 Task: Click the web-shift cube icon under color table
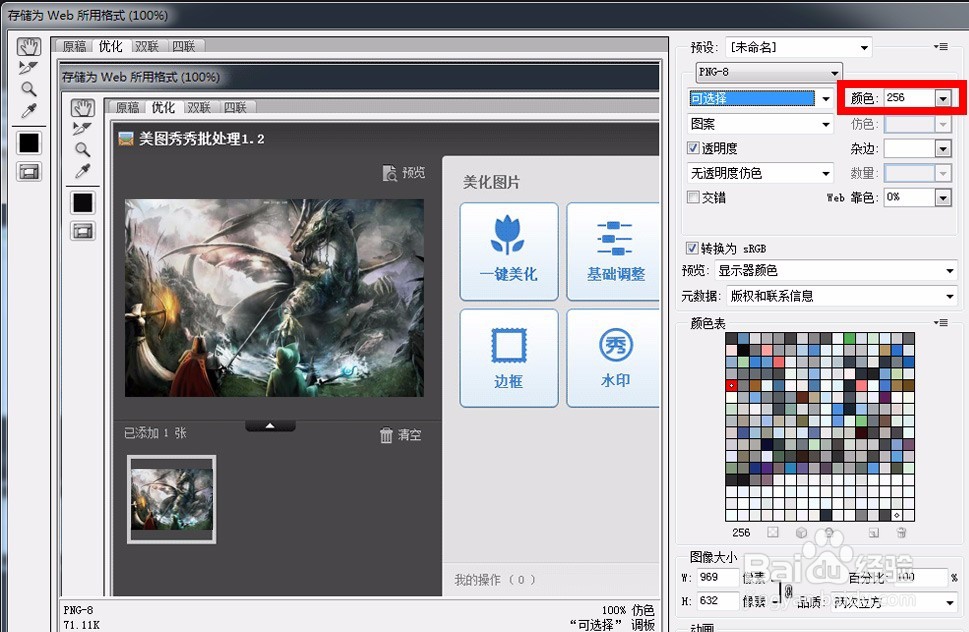tap(801, 533)
